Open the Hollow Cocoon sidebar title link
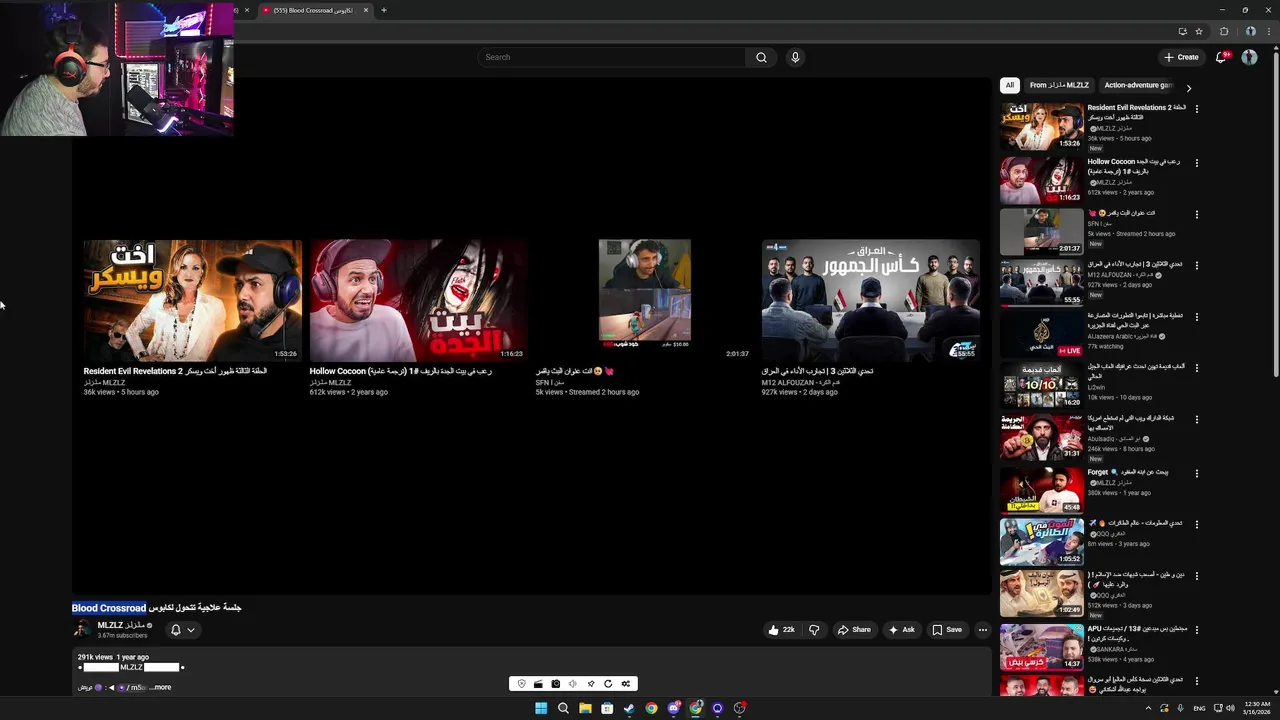 pos(1134,166)
